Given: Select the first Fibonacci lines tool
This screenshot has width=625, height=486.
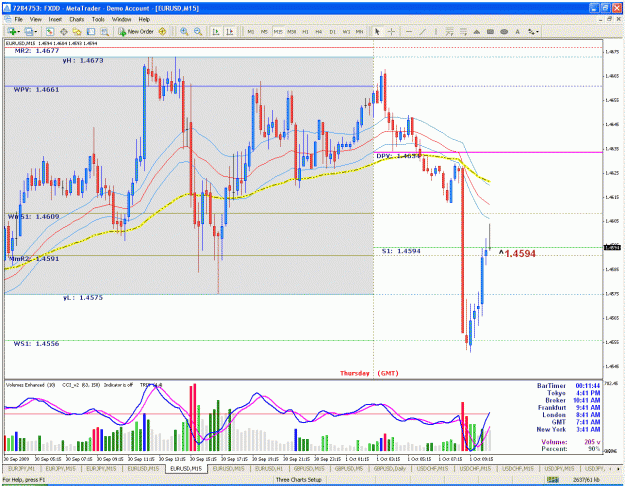Looking at the screenshot, I should coord(449,31).
